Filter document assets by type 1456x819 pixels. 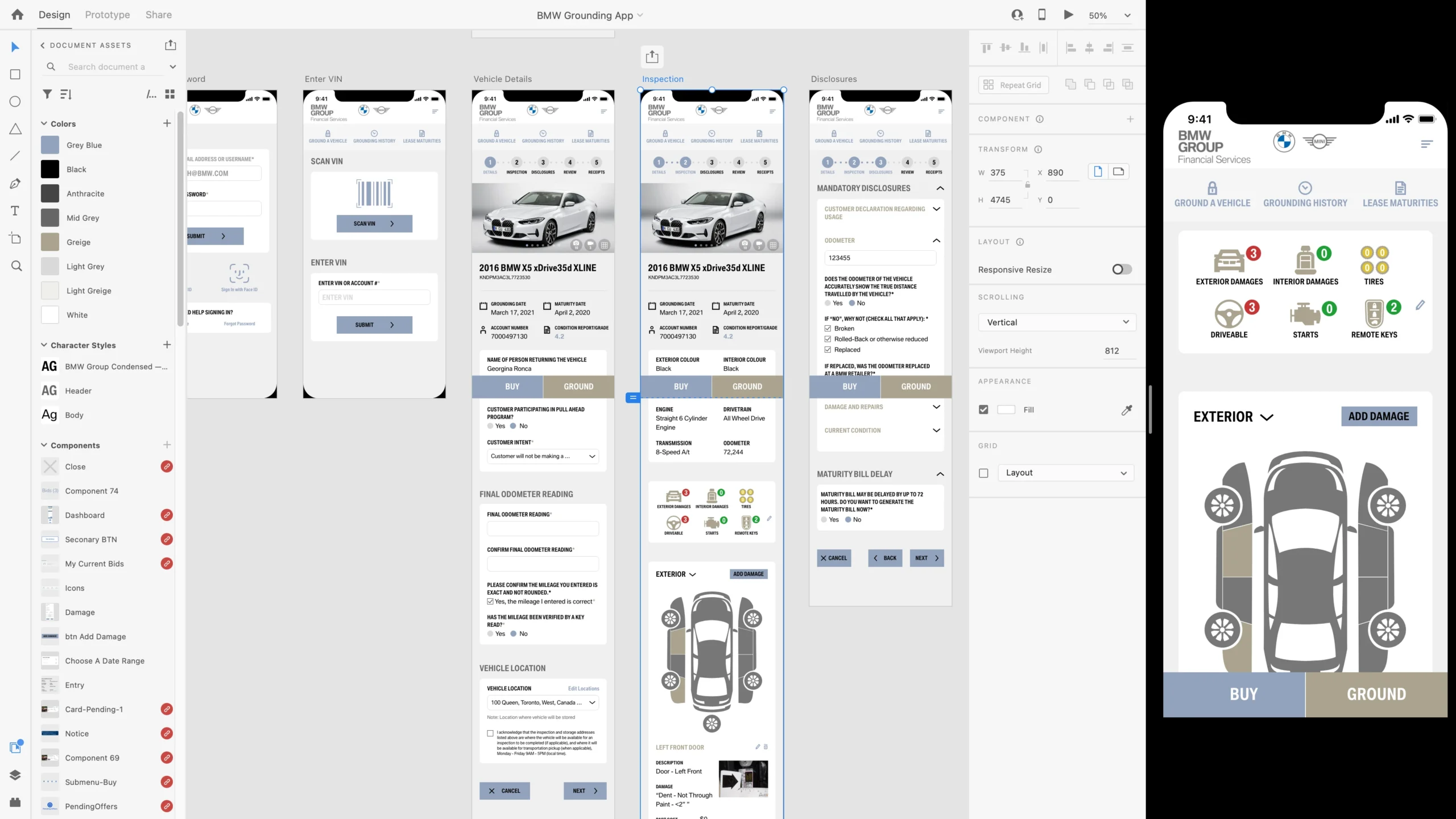[x=47, y=94]
